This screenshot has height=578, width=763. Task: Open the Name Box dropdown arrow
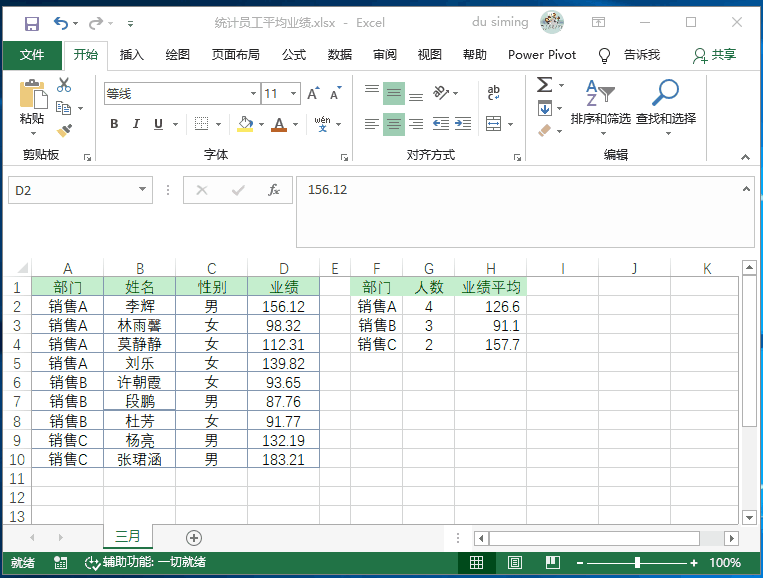pos(143,190)
